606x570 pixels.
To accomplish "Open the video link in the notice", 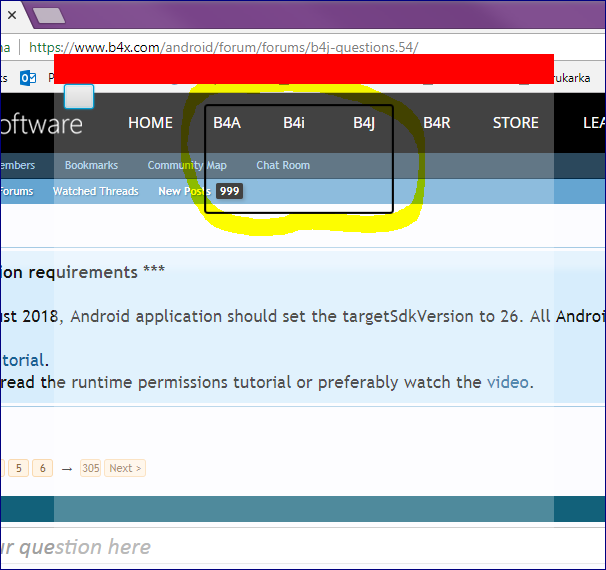I will pyautogui.click(x=507, y=383).
